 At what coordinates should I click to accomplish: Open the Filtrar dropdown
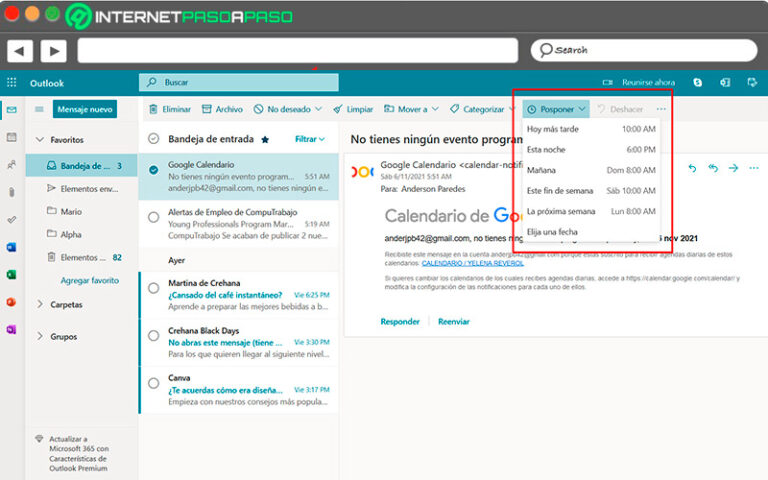[310, 139]
